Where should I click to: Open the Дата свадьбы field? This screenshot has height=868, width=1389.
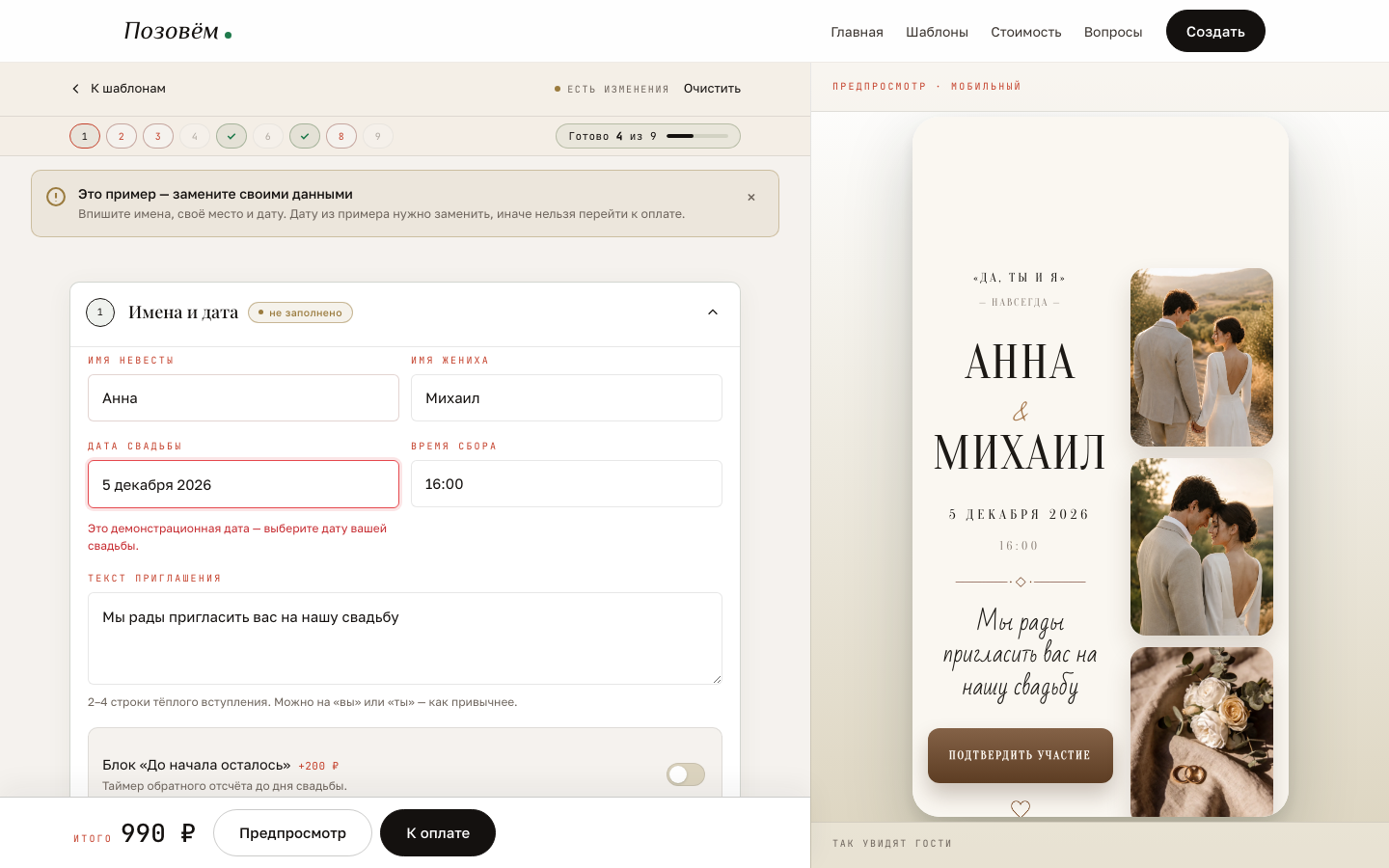coord(243,484)
